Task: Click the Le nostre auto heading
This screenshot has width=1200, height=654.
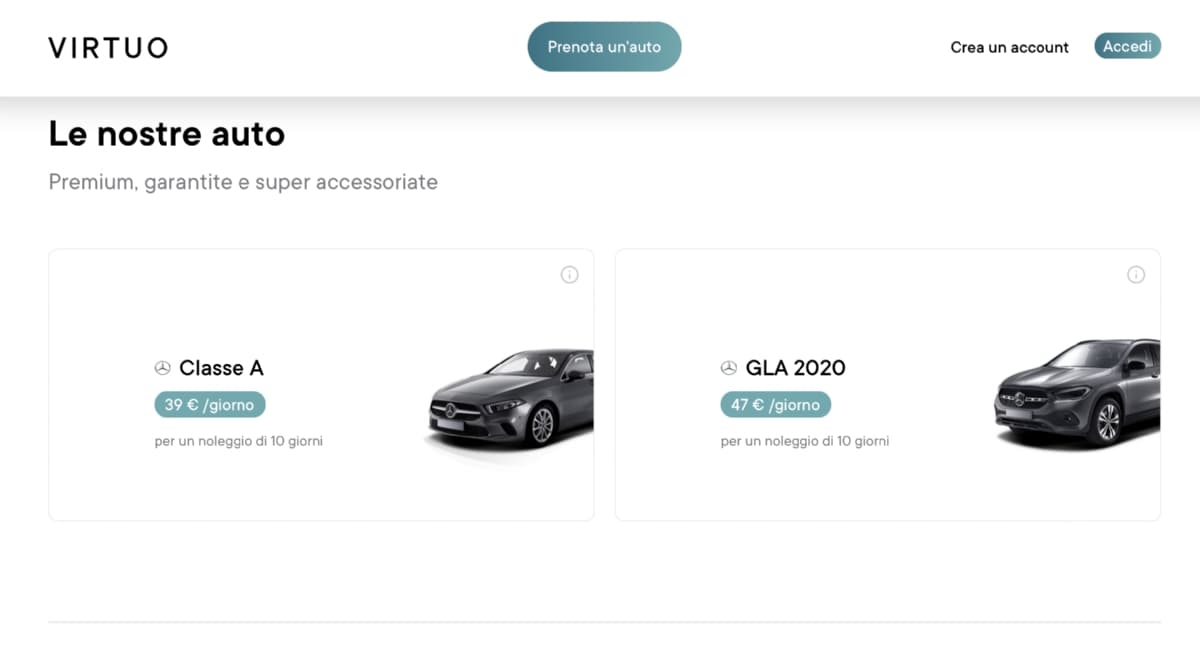Action: pos(167,134)
